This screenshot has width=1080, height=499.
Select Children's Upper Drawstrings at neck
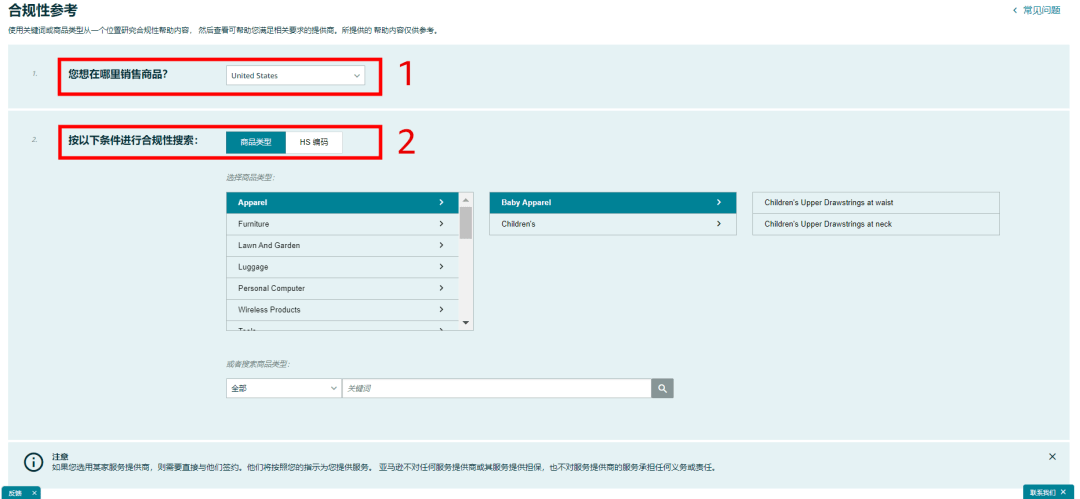875,224
